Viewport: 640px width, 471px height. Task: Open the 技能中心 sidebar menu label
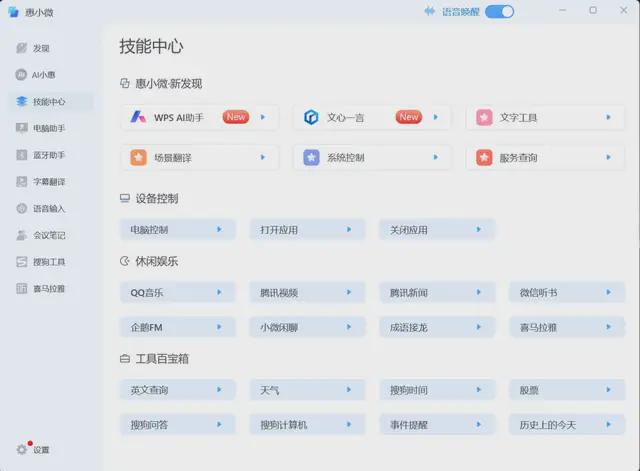[49, 102]
